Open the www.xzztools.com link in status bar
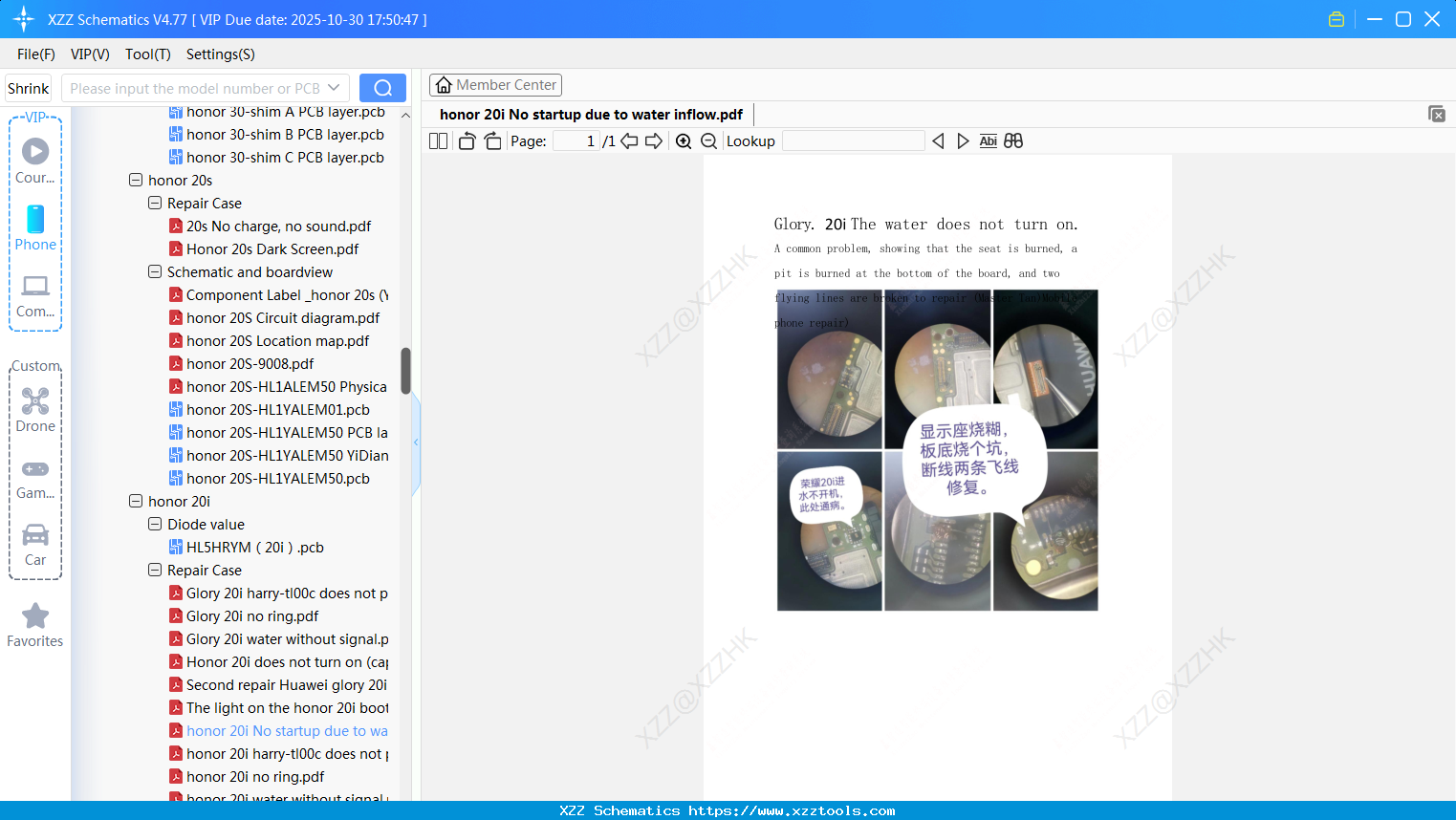This screenshot has width=1456, height=820. pos(792,810)
